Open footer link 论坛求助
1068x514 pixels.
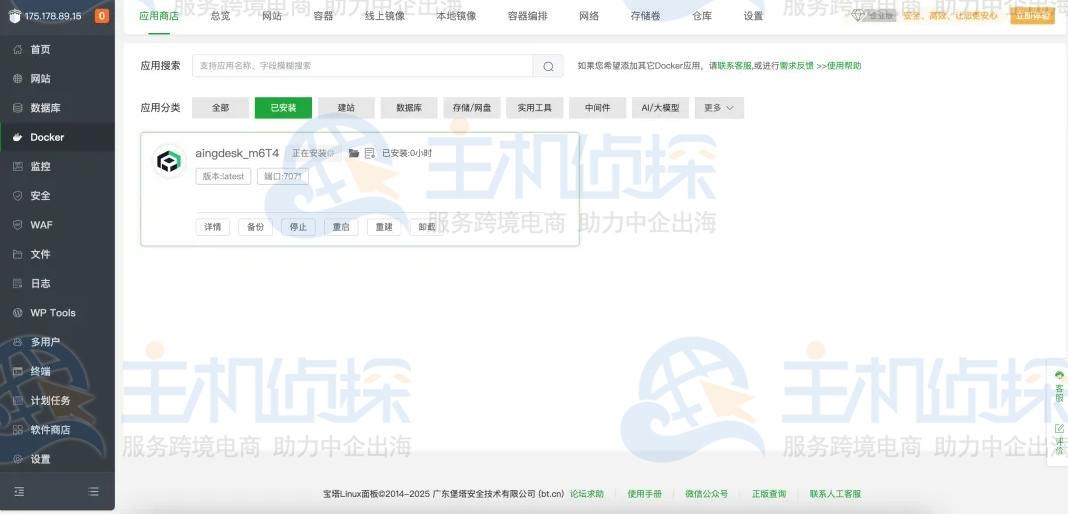point(586,494)
